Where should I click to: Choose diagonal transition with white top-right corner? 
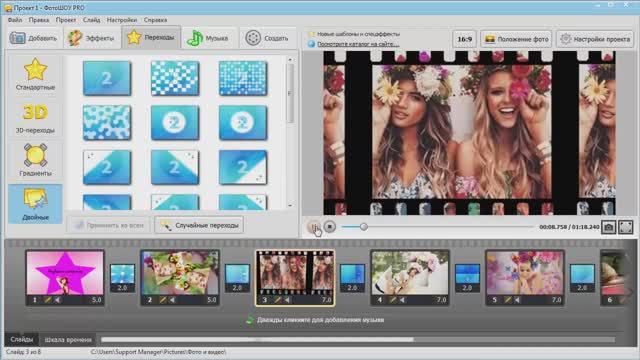pos(175,167)
